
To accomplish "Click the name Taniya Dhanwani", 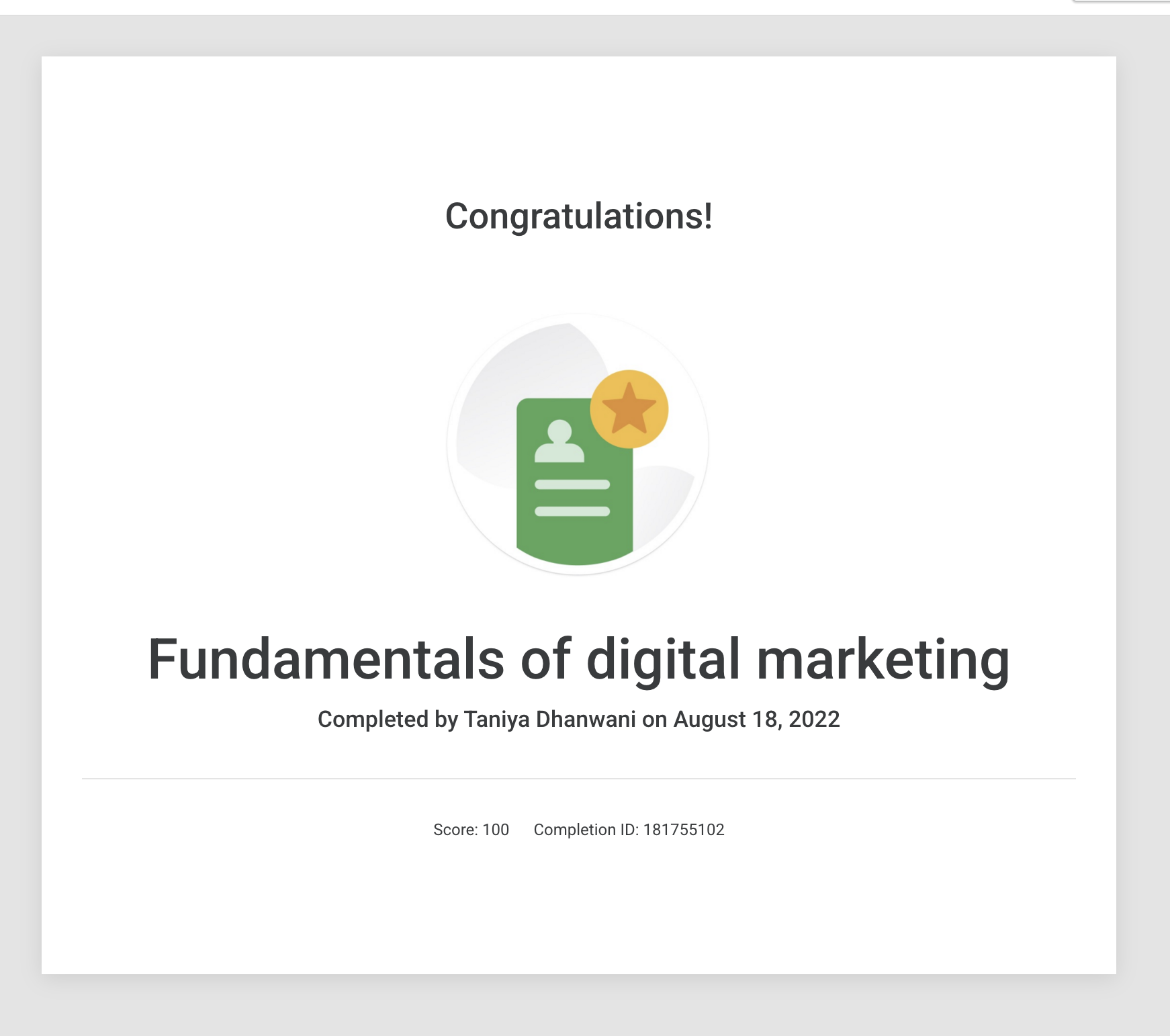I will (551, 718).
